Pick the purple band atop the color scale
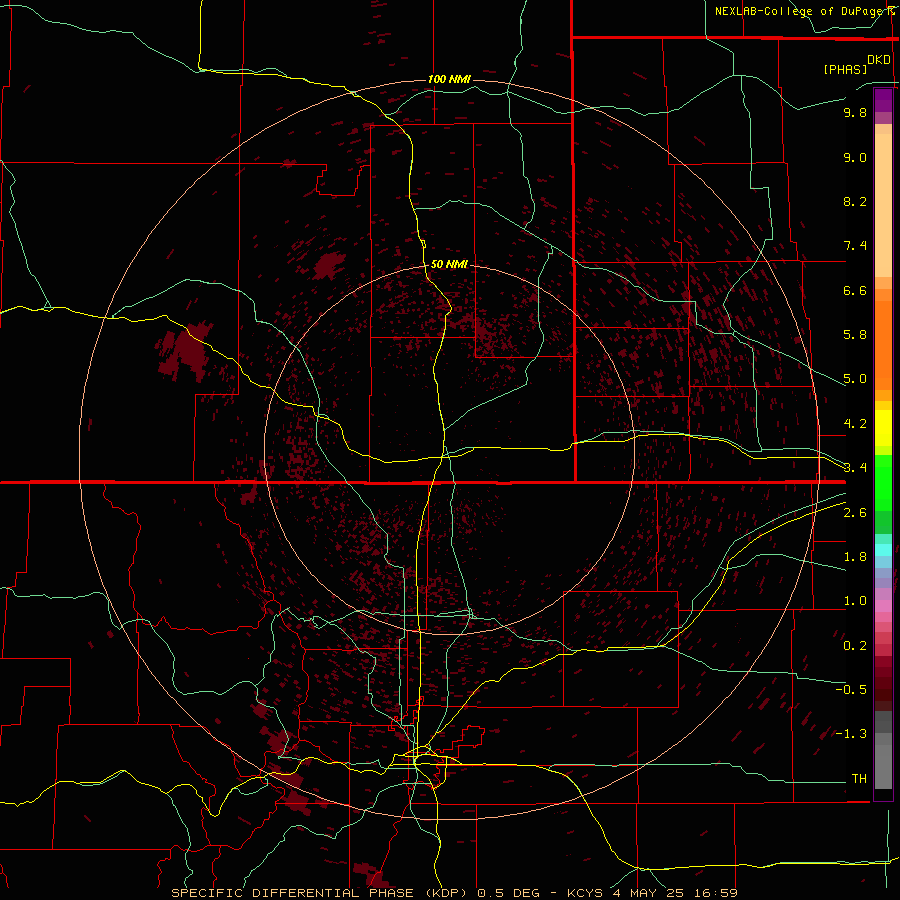The height and width of the screenshot is (900, 900). coord(883,100)
